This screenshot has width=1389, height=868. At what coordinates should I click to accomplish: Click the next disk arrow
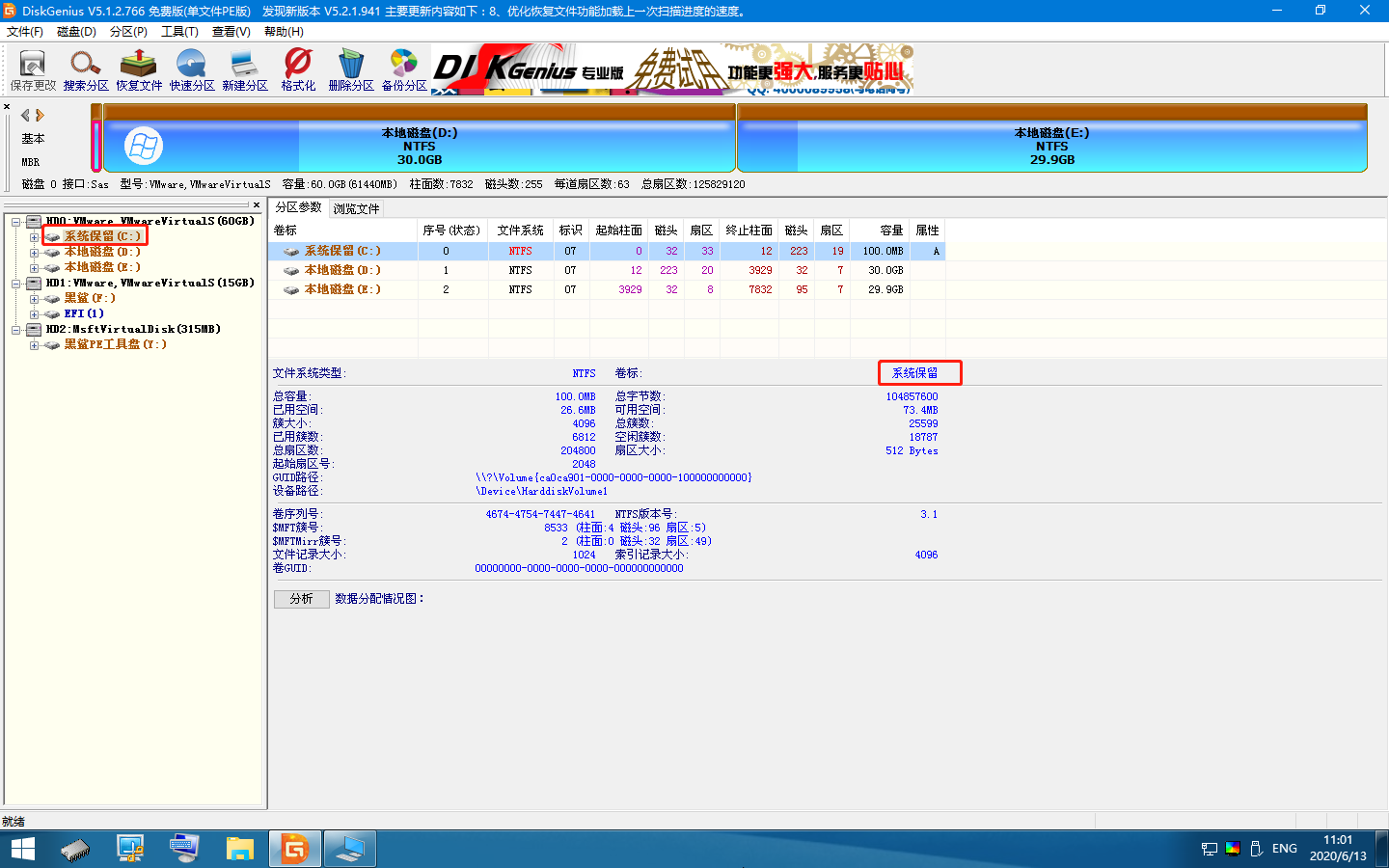[41, 116]
